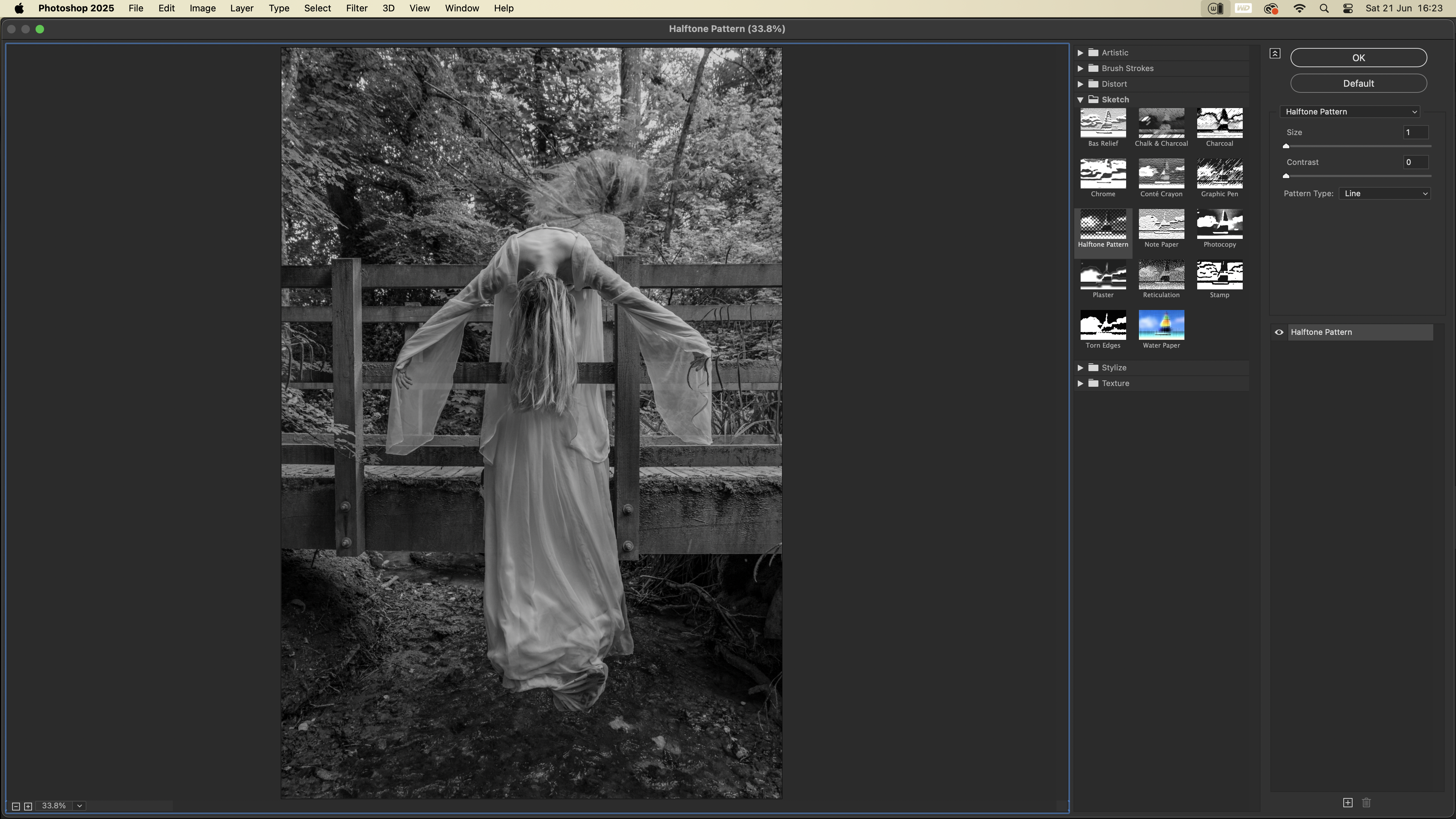
Task: Open Spotlight search in menu bar
Action: coord(1324,9)
